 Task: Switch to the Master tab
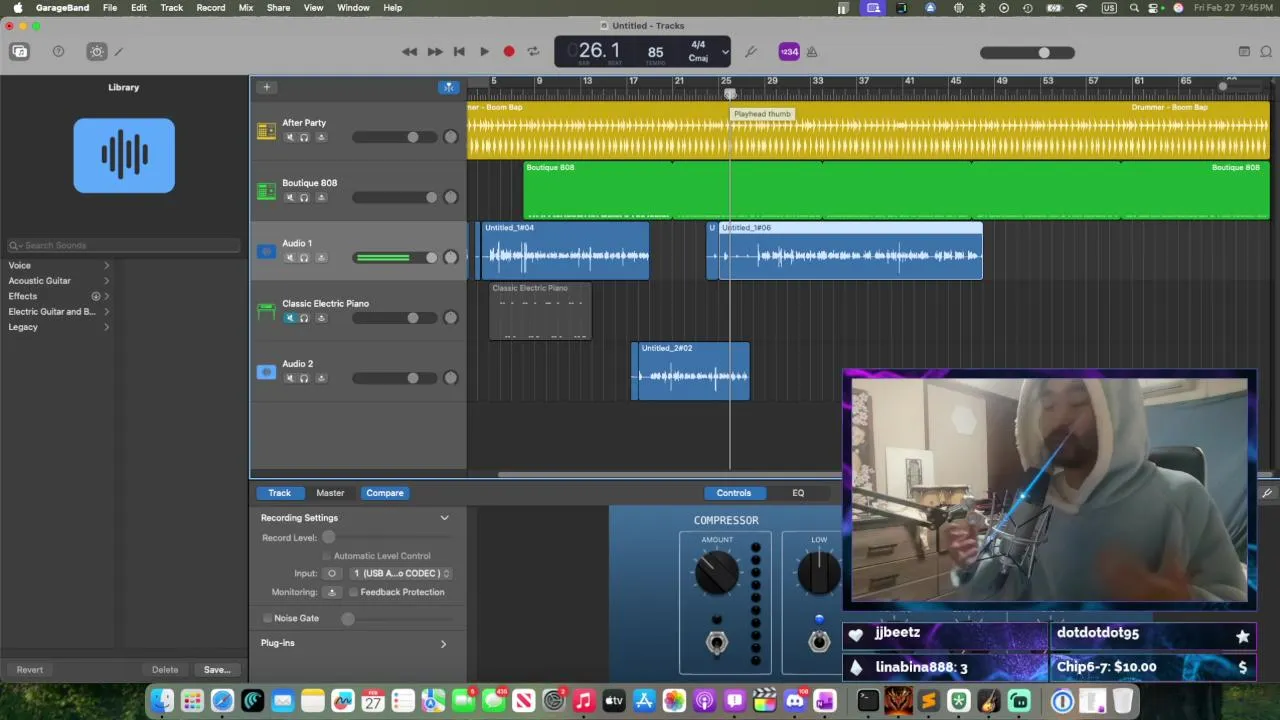(x=330, y=493)
